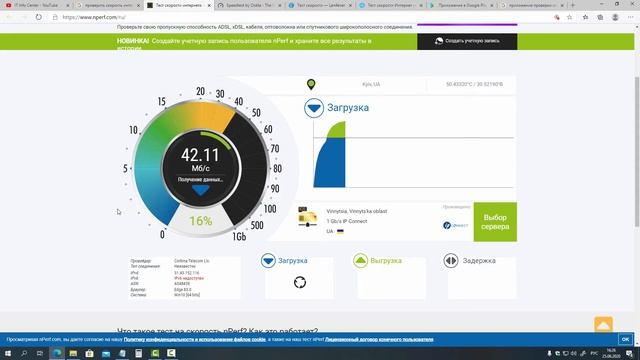Open Collections icon in Edge toolbar
Screen dimensions: 640x360
click(x=600, y=17)
